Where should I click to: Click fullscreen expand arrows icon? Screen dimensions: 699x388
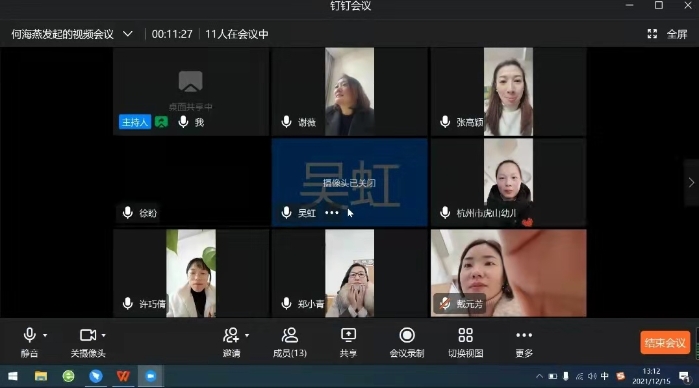coord(652,34)
